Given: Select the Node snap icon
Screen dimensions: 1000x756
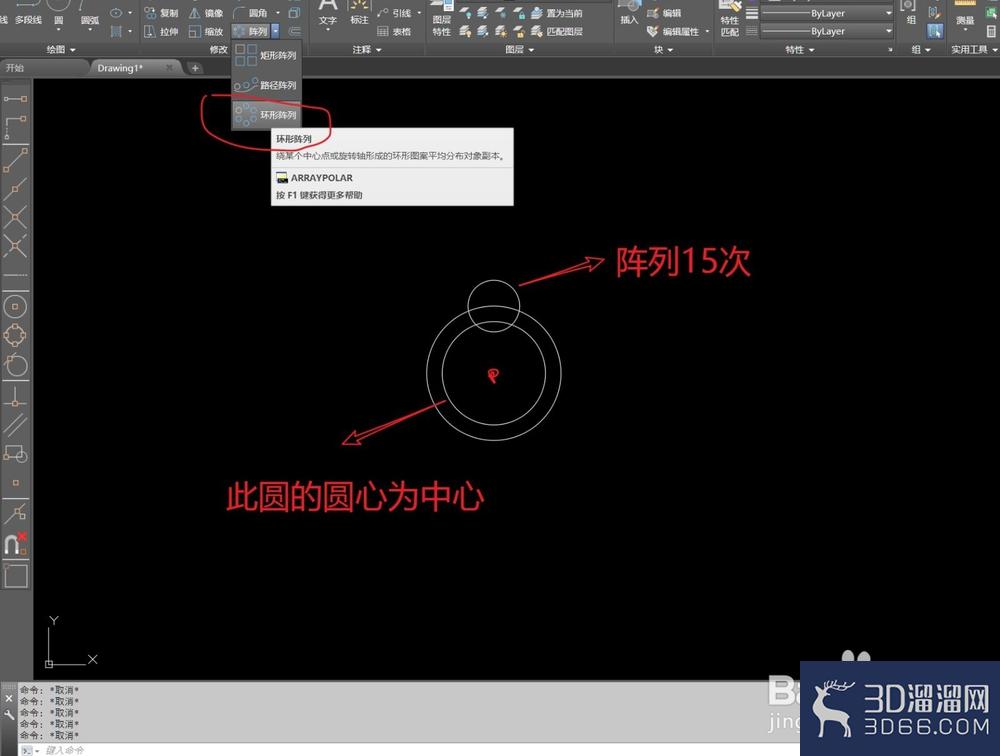Looking at the screenshot, I should [x=15, y=482].
